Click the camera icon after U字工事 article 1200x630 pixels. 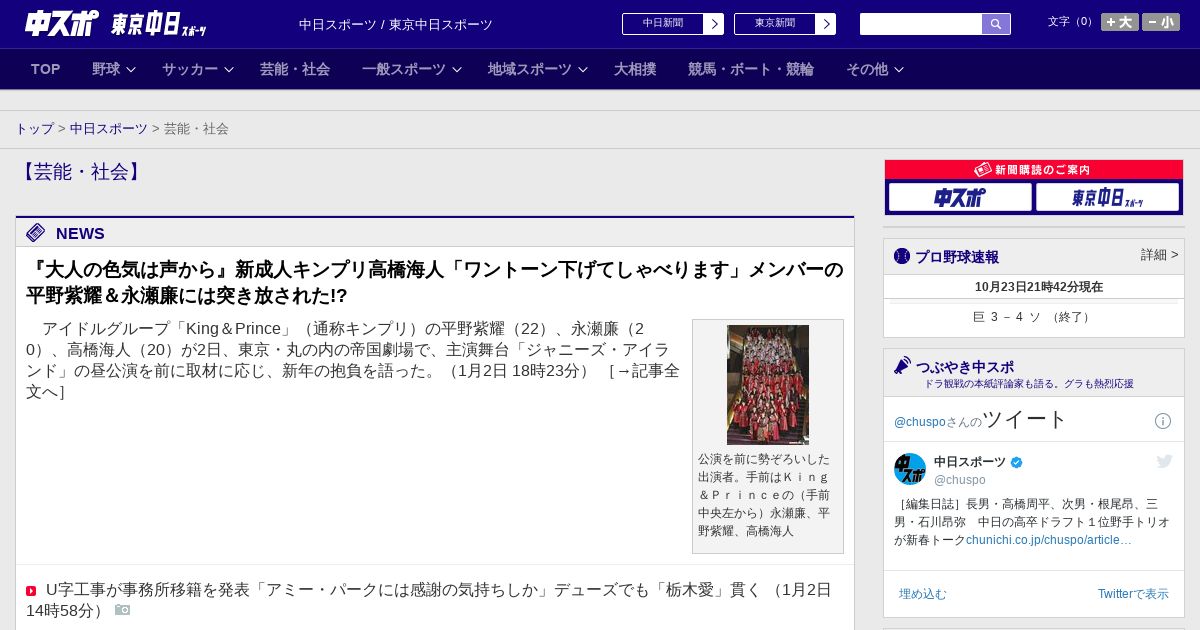pyautogui.click(x=122, y=610)
